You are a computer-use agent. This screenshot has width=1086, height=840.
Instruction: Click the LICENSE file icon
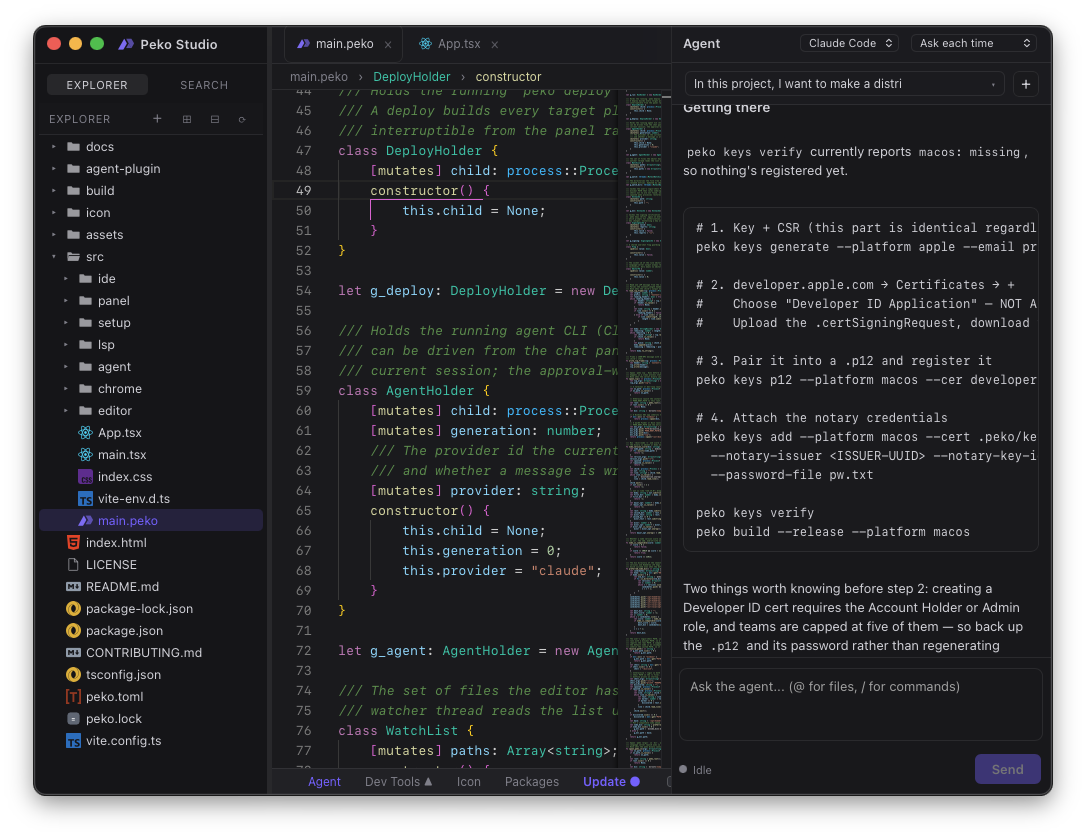73,565
